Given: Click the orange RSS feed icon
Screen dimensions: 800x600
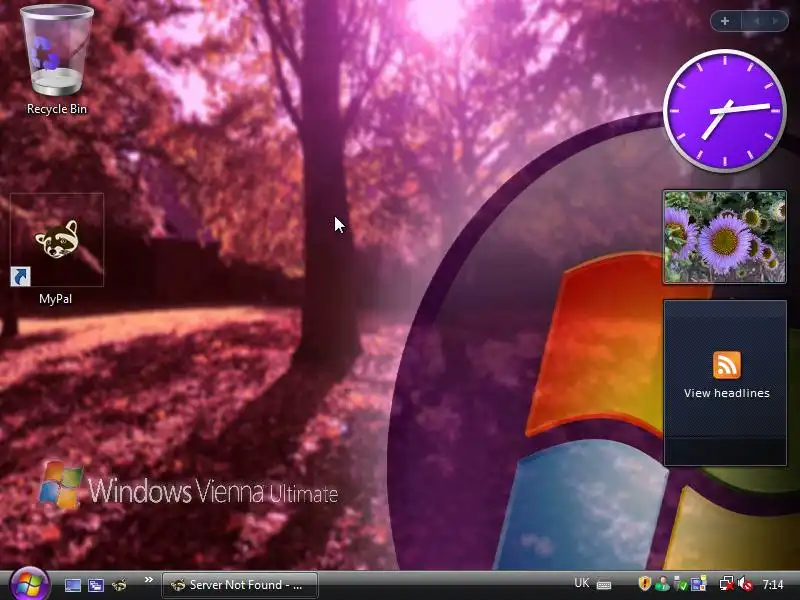Looking at the screenshot, I should pyautogui.click(x=727, y=365).
